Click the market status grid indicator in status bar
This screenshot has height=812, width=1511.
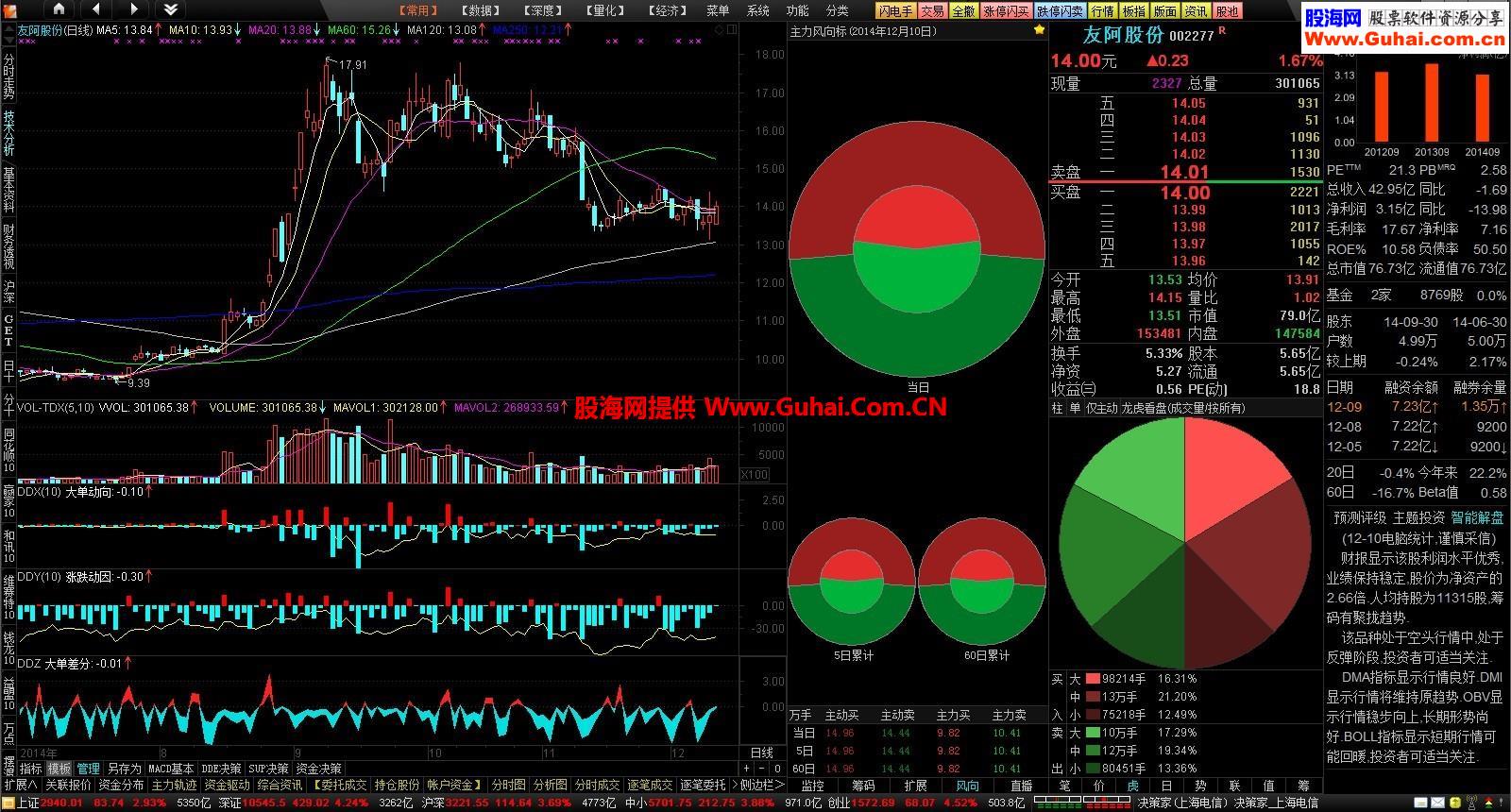[x=1080, y=804]
